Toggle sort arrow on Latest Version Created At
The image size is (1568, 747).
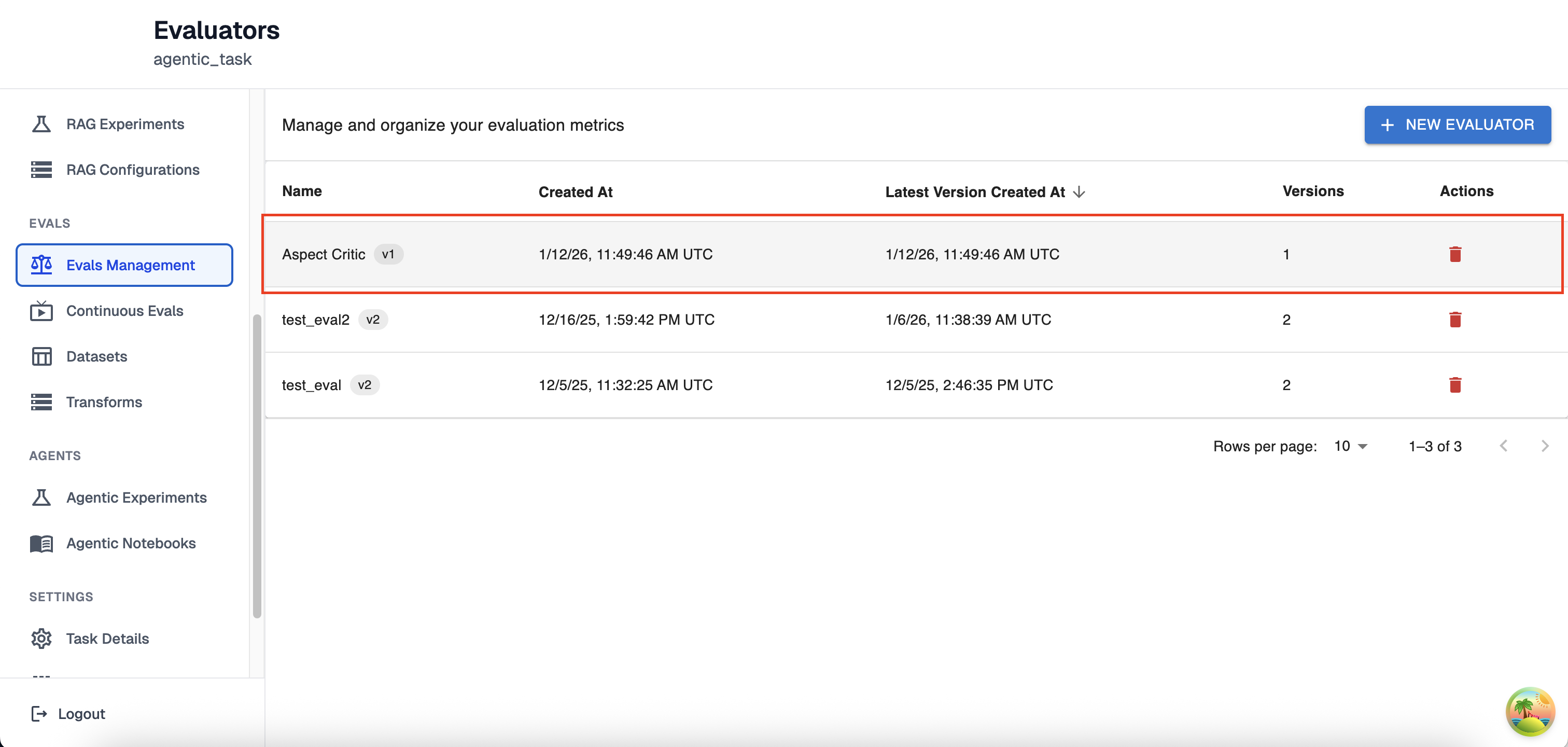[x=1079, y=192]
